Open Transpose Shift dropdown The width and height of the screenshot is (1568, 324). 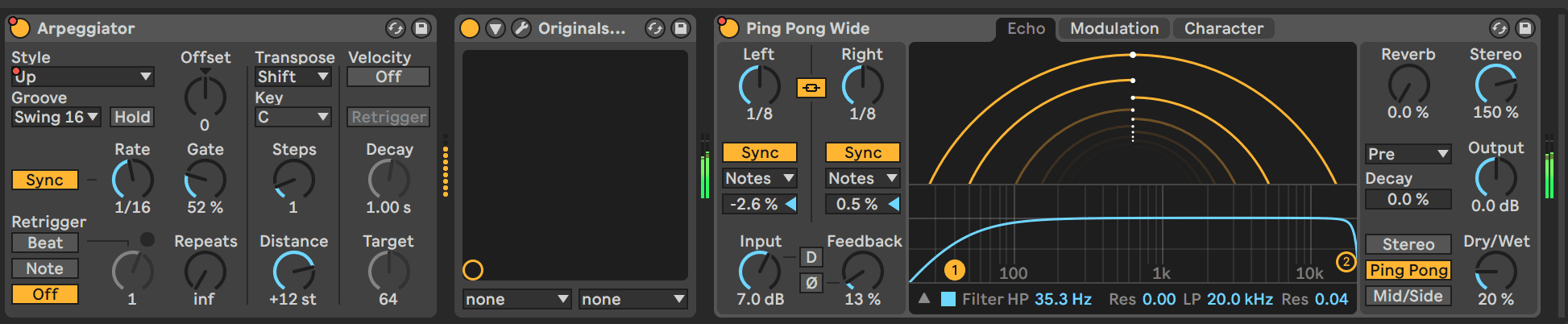[293, 77]
